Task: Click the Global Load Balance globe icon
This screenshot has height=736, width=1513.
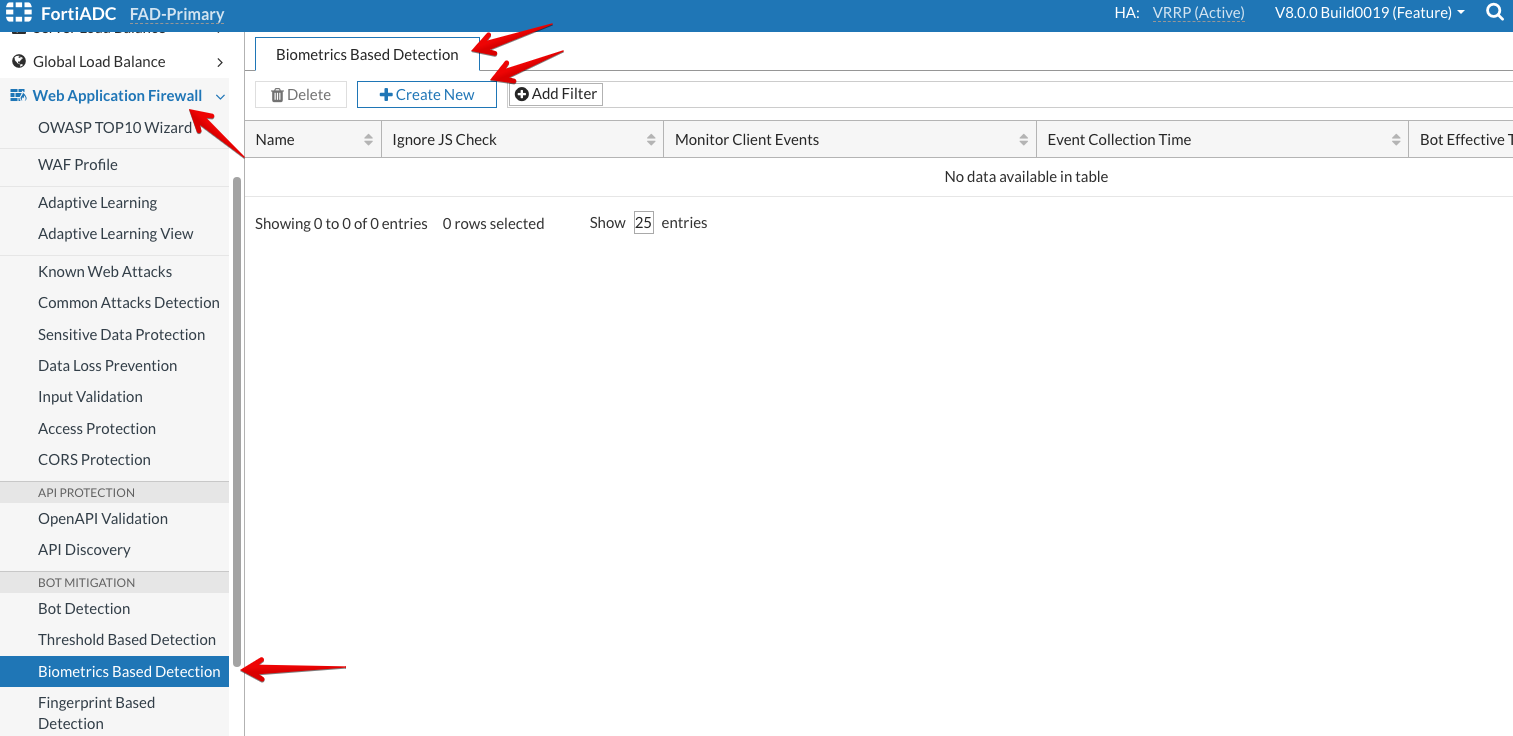Action: pyautogui.click(x=18, y=62)
